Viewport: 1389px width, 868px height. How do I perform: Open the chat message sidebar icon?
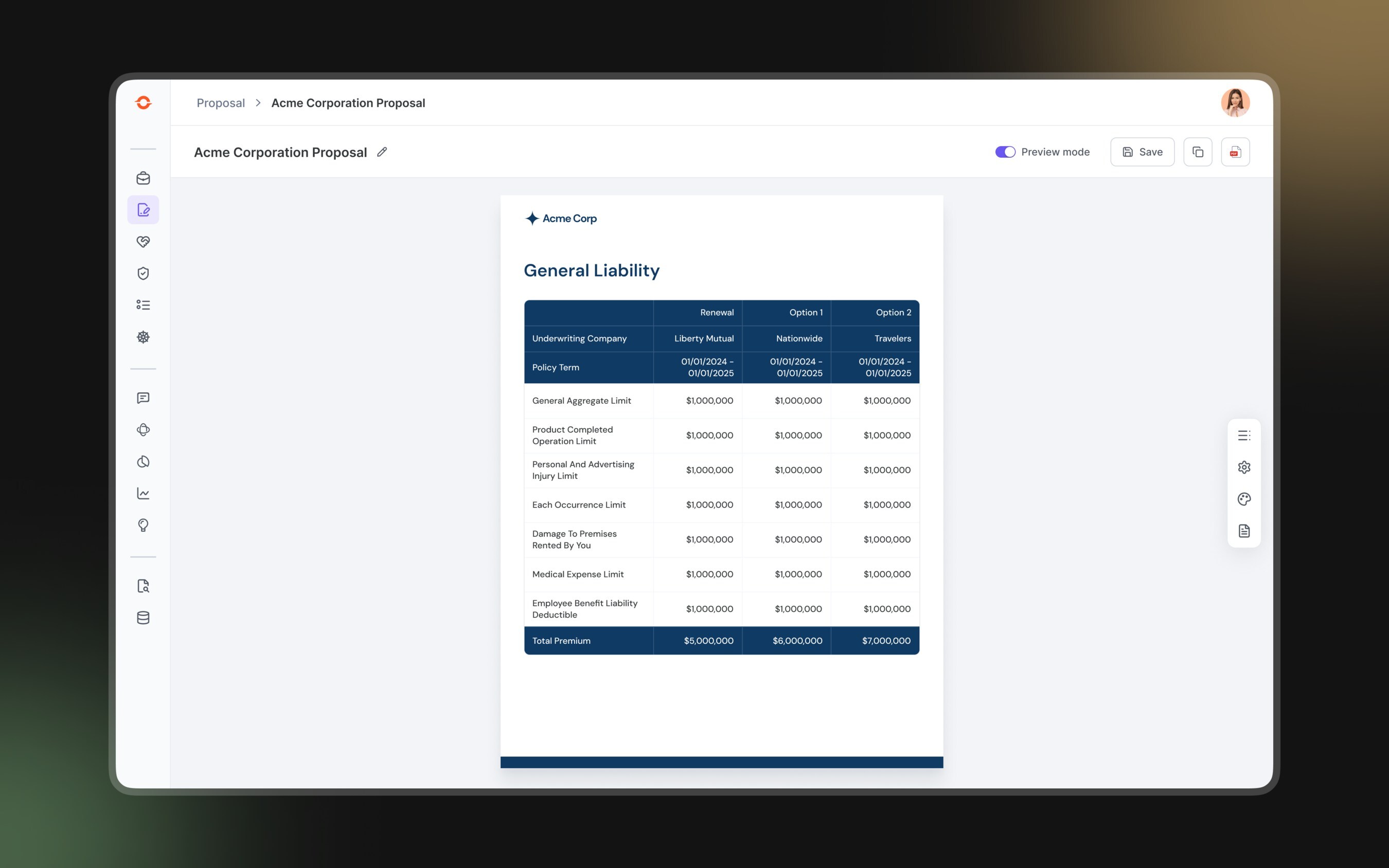pos(143,398)
